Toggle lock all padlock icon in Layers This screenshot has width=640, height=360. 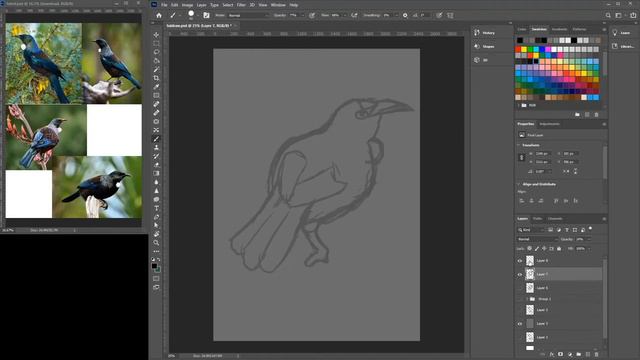(559, 249)
